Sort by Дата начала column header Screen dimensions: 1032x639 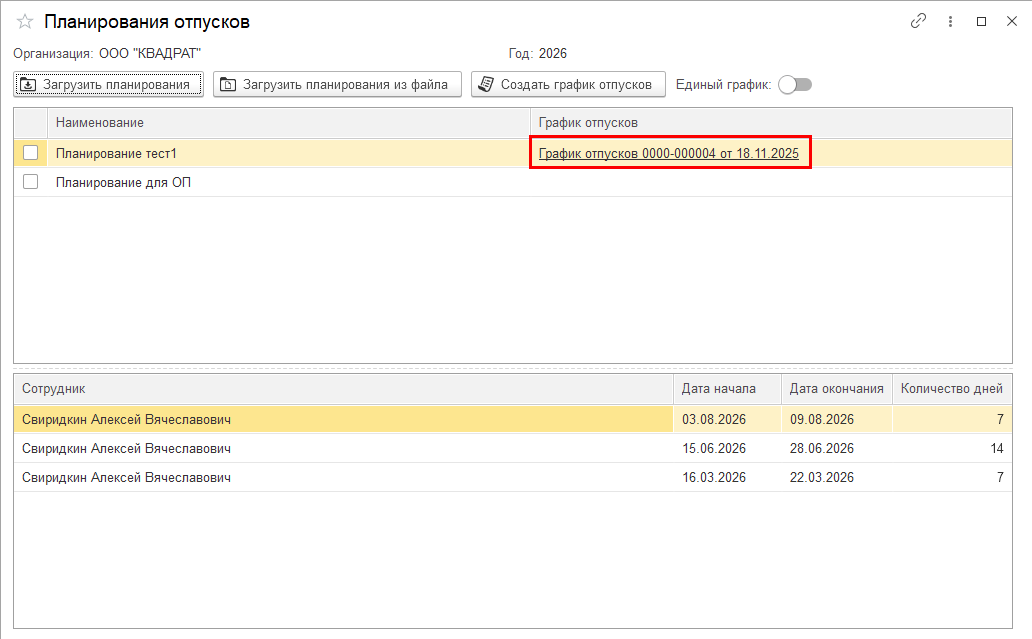(727, 389)
